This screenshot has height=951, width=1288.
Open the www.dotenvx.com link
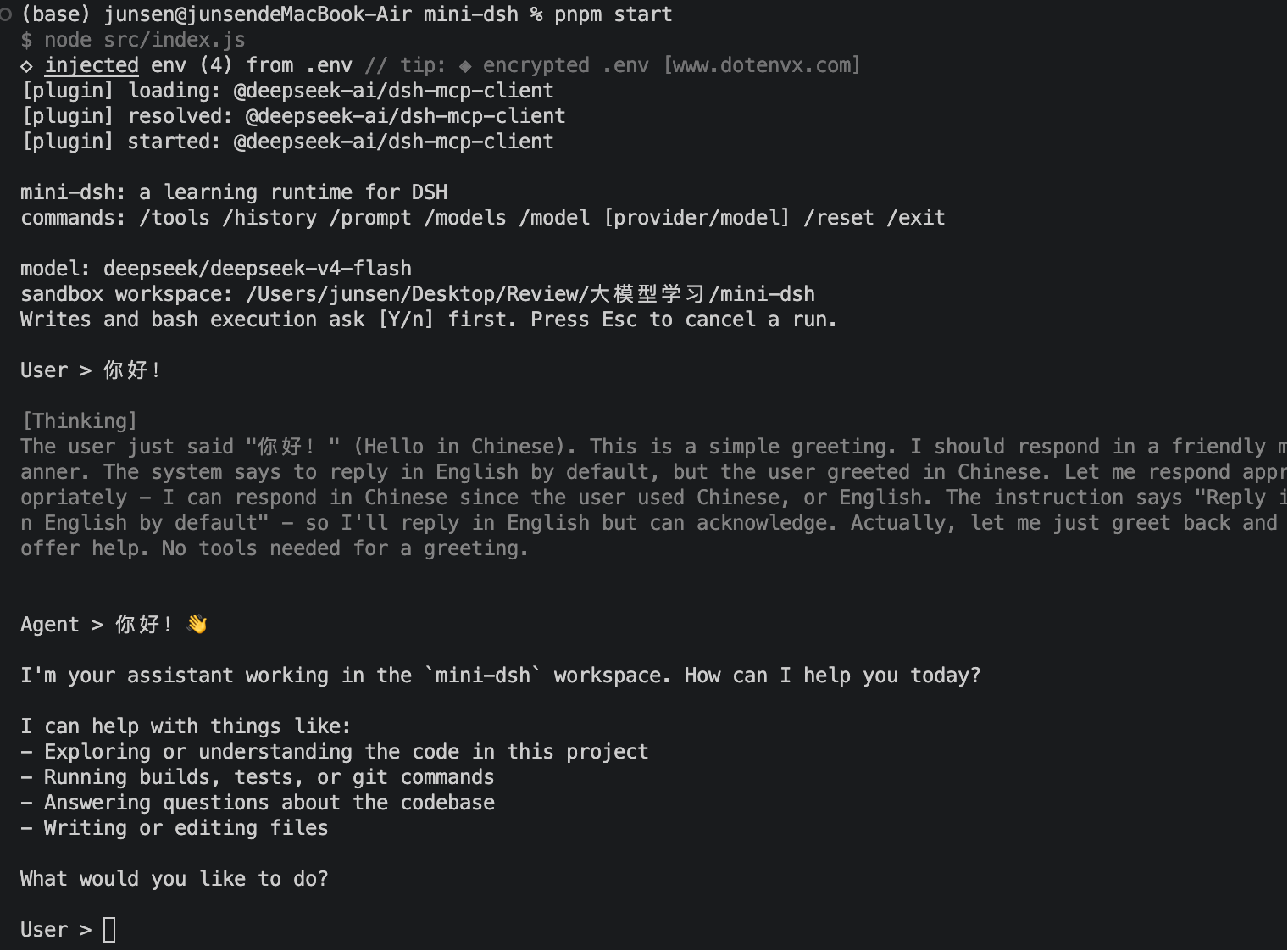pyautogui.click(x=762, y=65)
